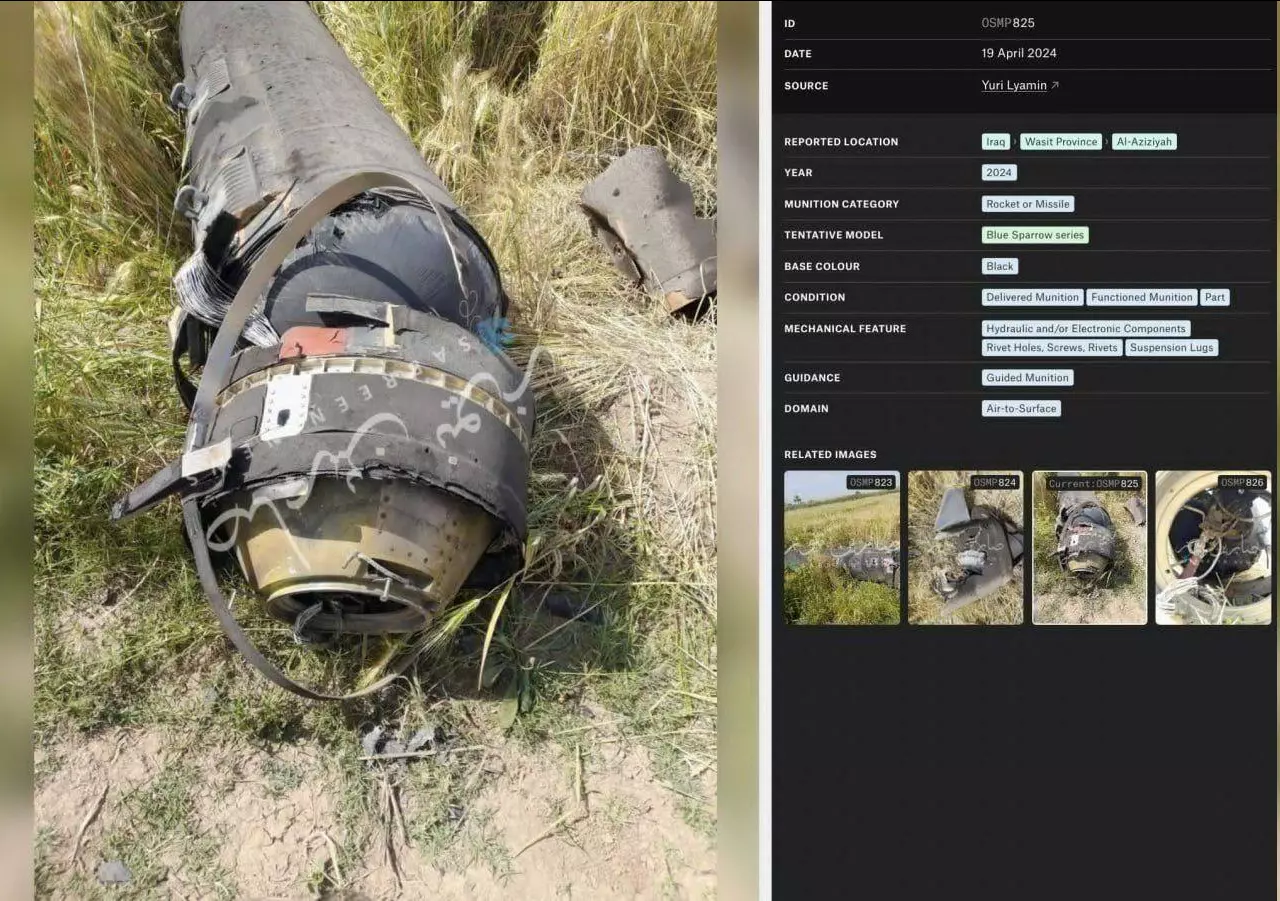Open the Yuri Lyamin source link
1280x901 pixels.
point(1014,85)
